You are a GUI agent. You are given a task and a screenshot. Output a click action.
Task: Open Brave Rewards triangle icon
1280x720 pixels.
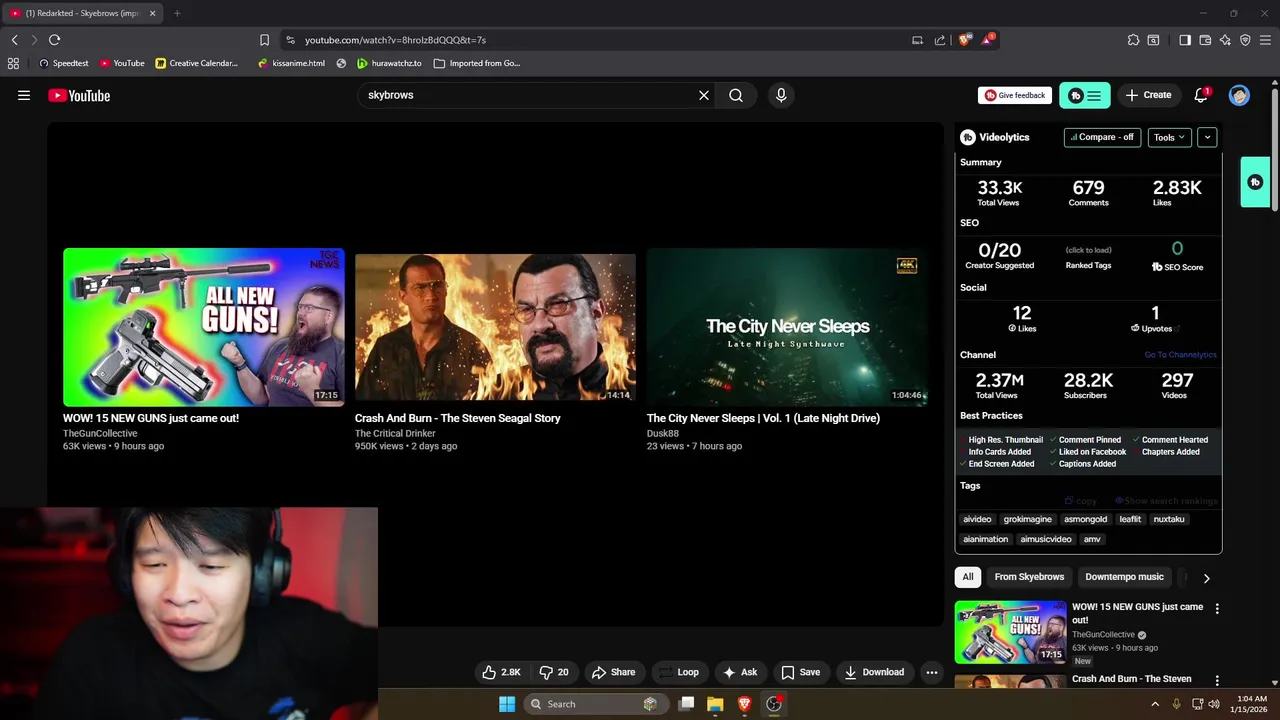coord(988,40)
